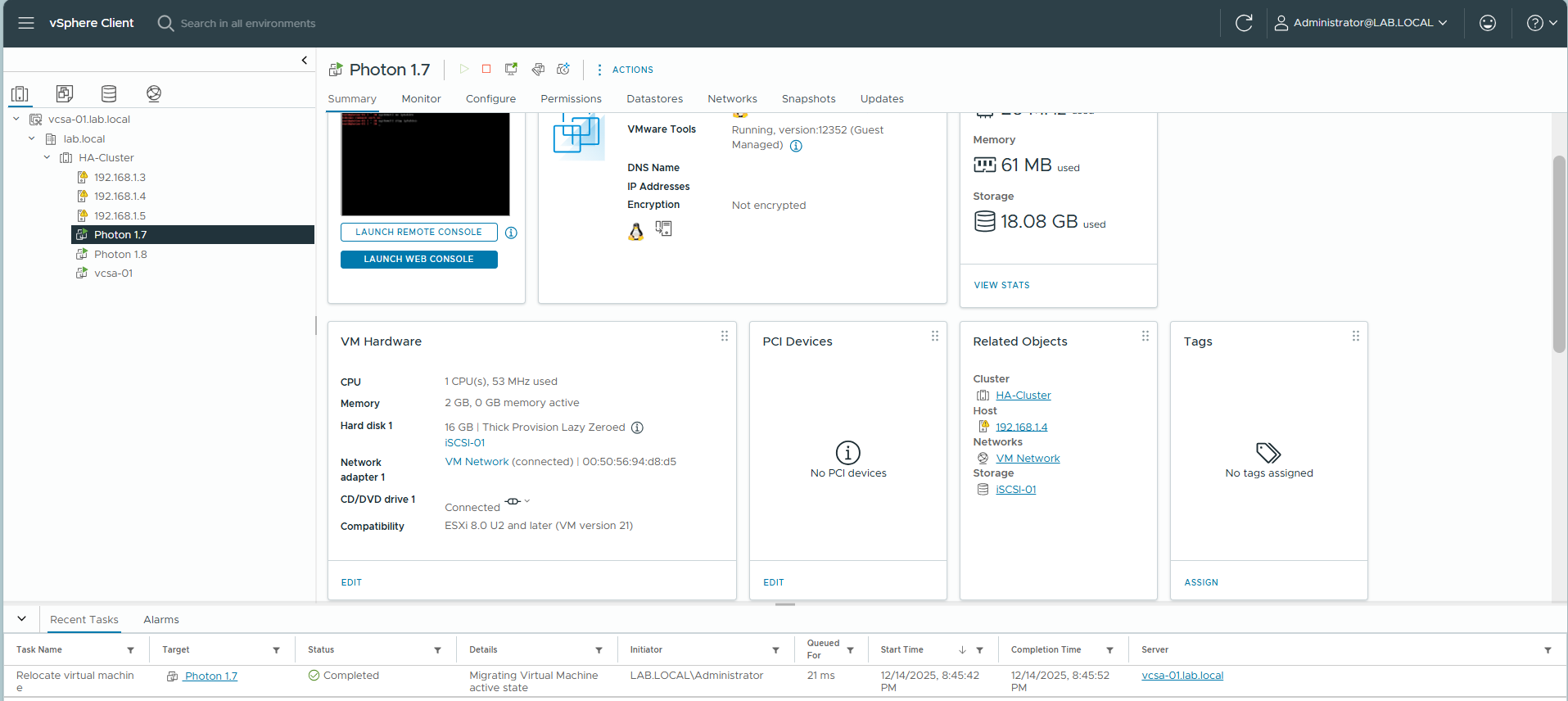Click the edit settings icon beside Photon 1.7

[x=538, y=70]
